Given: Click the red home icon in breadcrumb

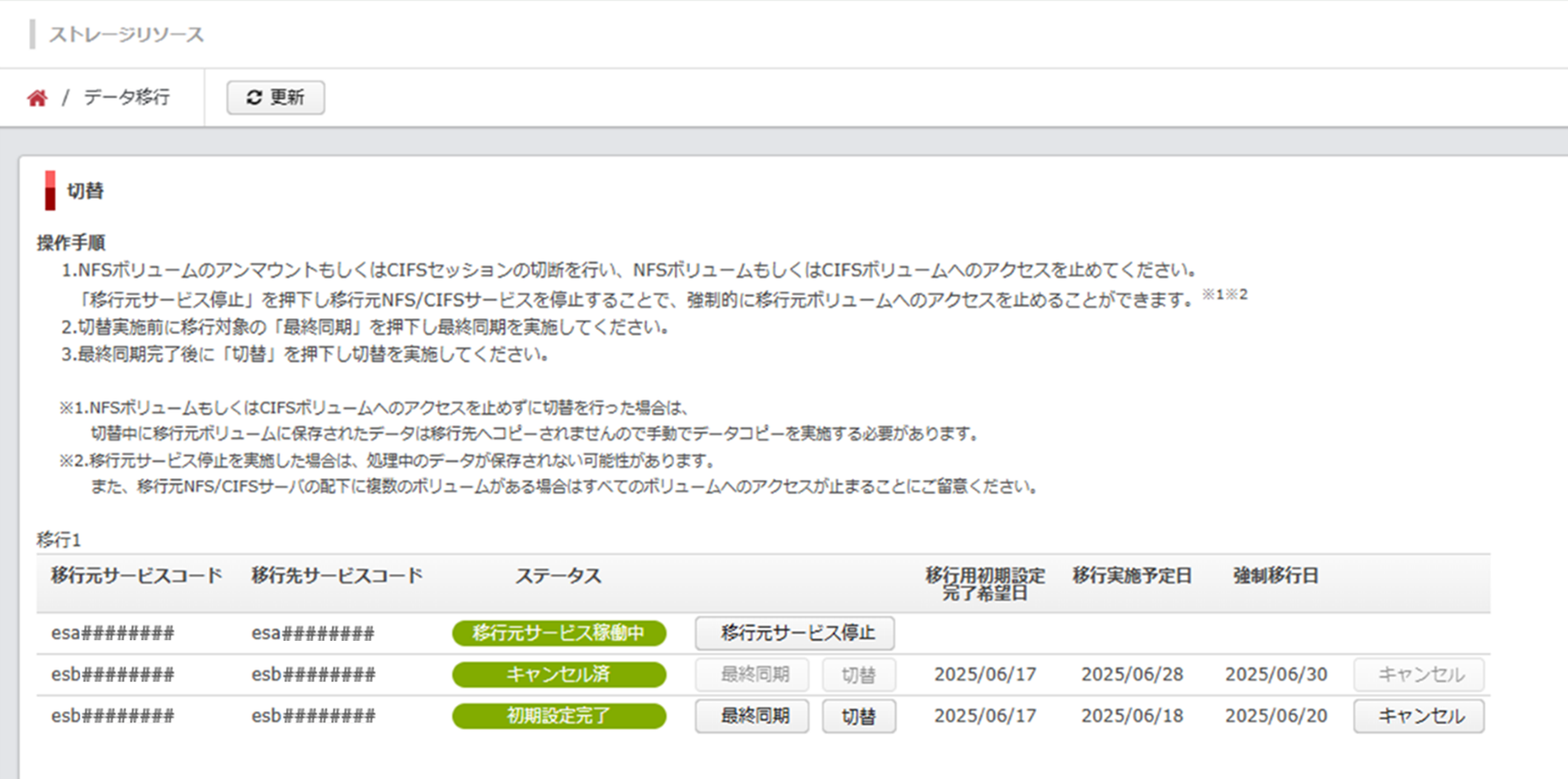Looking at the screenshot, I should click(x=37, y=98).
